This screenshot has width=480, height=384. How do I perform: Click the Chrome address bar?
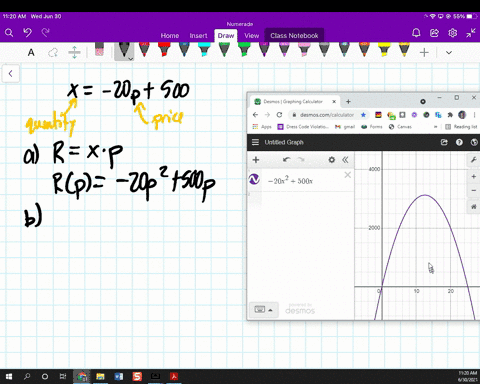click(x=327, y=115)
